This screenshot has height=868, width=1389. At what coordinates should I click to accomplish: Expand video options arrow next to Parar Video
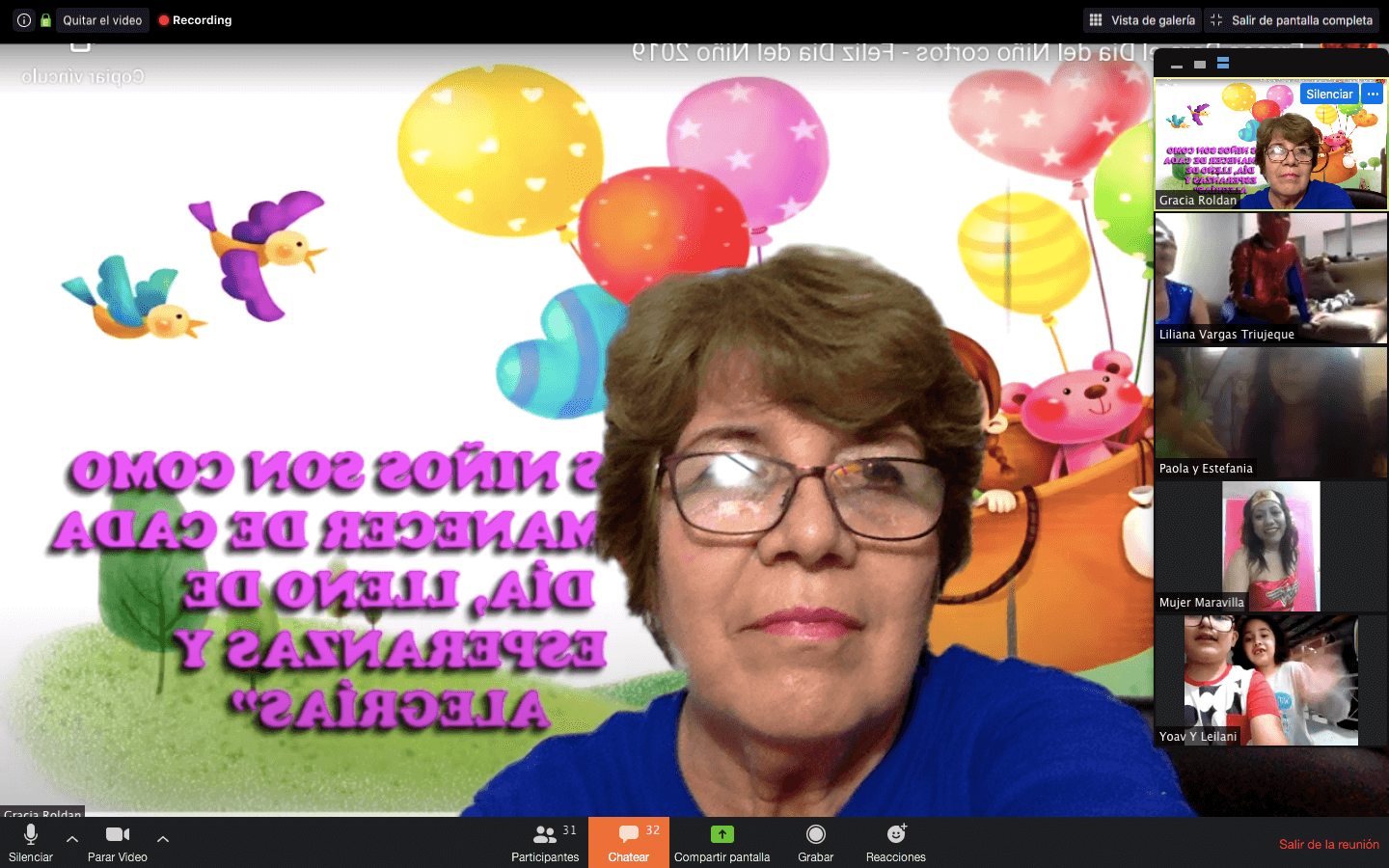163,839
